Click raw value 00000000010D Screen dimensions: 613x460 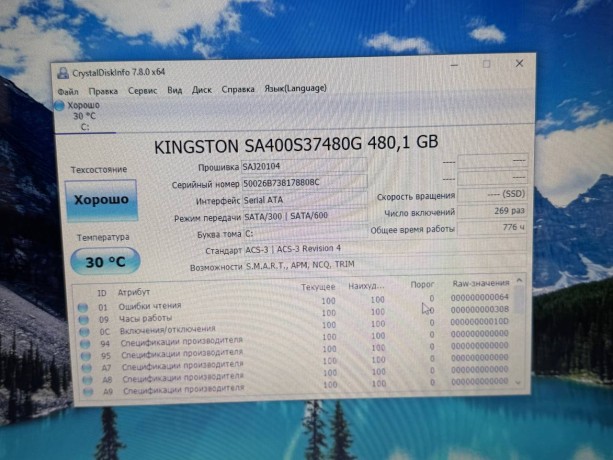[480, 322]
